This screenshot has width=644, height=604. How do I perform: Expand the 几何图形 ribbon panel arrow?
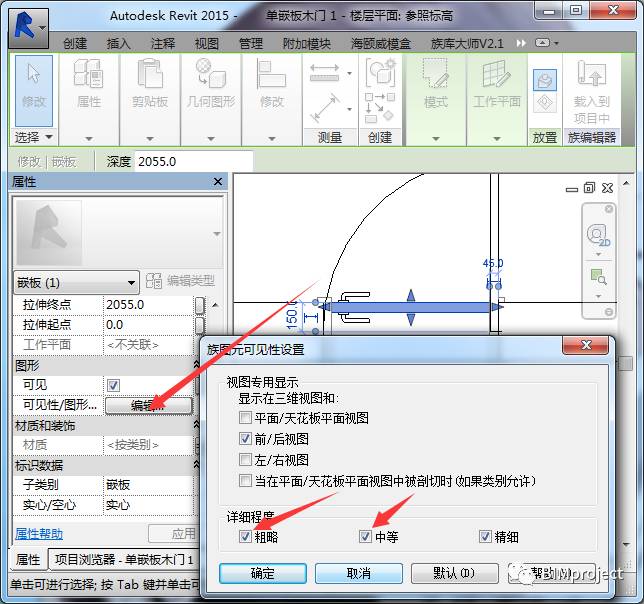211,139
